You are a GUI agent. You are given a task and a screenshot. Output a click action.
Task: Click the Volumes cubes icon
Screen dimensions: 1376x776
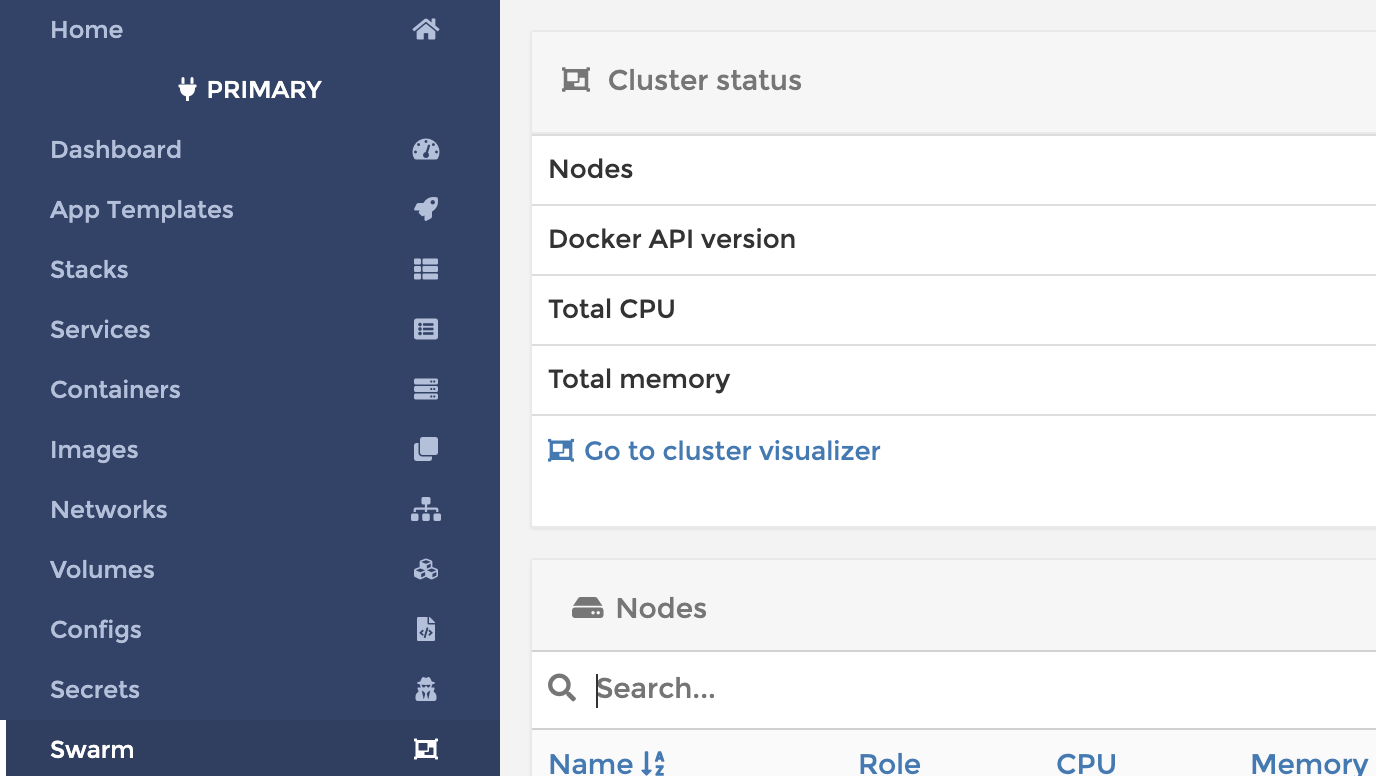[x=426, y=570]
